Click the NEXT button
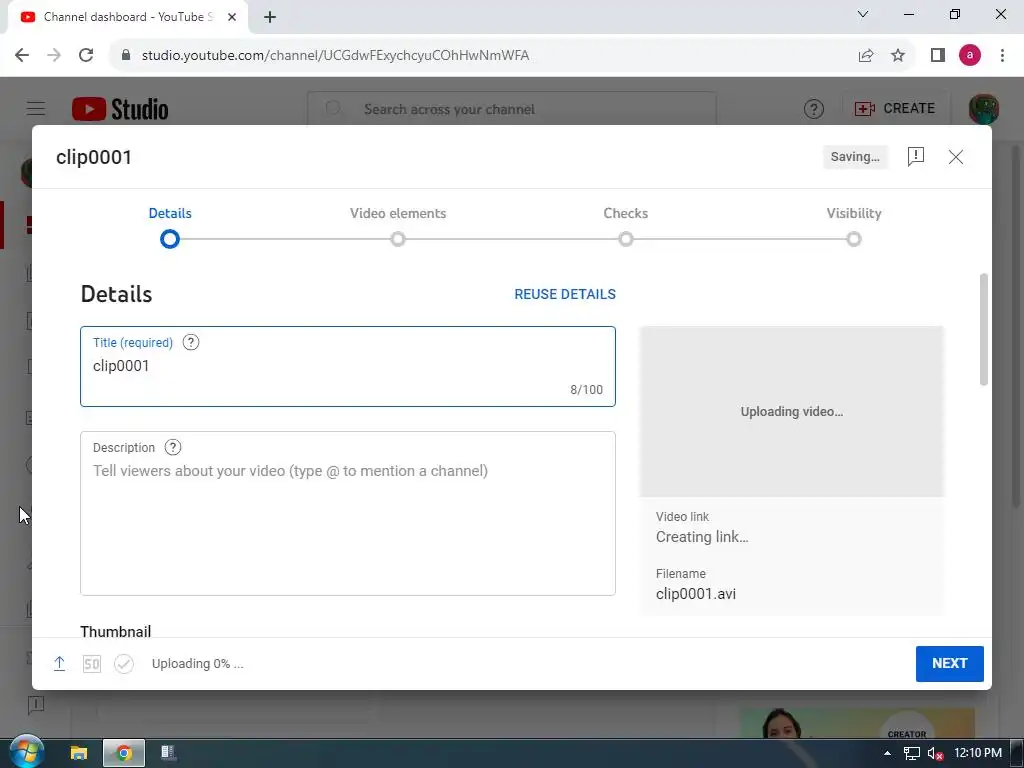1024x768 pixels. (x=950, y=664)
